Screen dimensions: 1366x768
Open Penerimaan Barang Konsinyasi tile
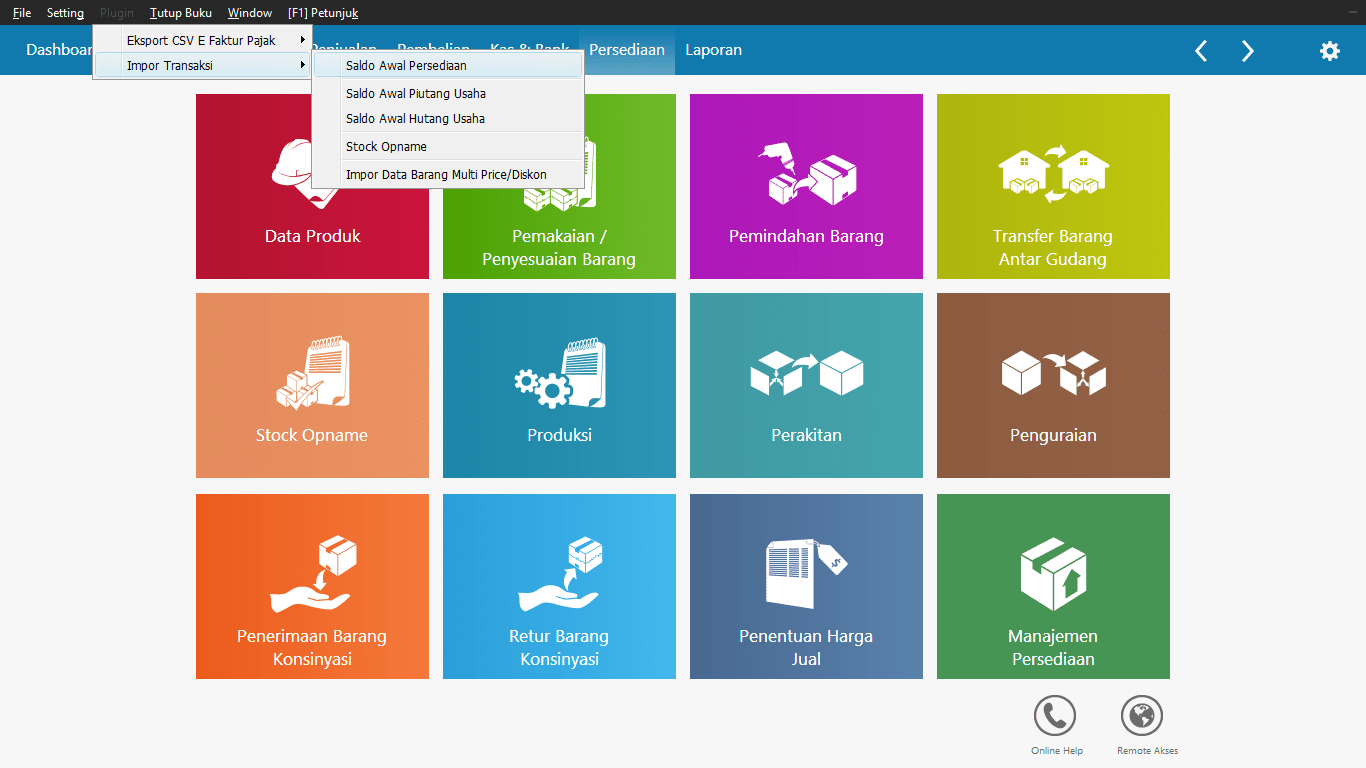312,586
